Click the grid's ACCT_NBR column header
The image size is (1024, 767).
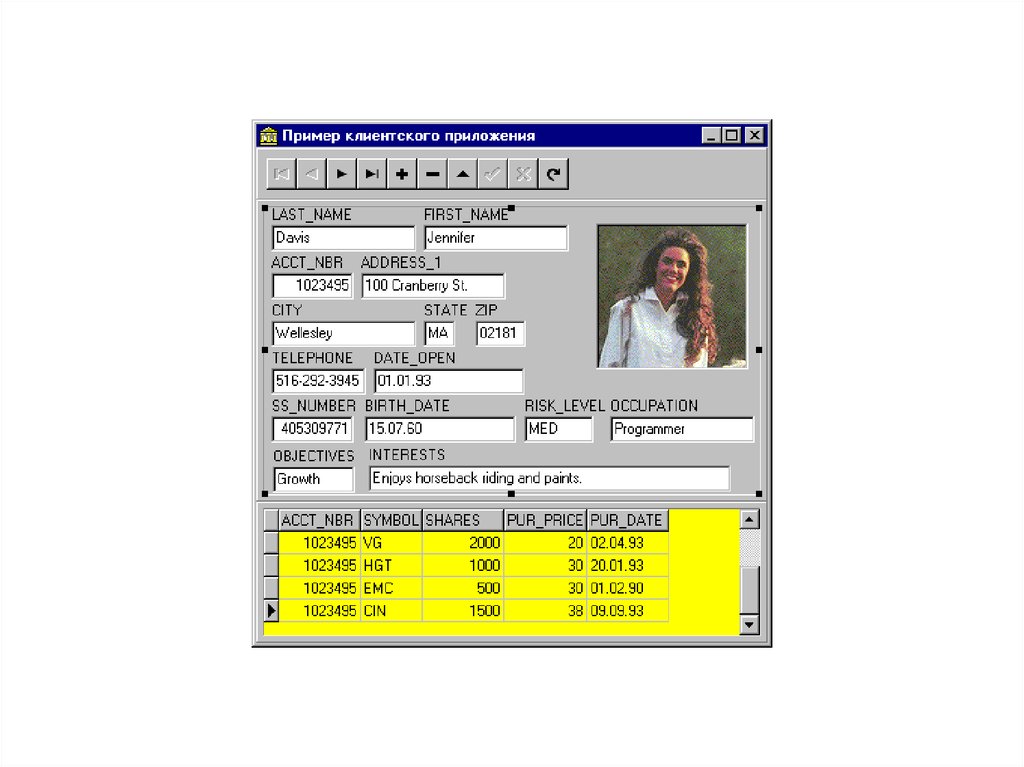pyautogui.click(x=319, y=521)
